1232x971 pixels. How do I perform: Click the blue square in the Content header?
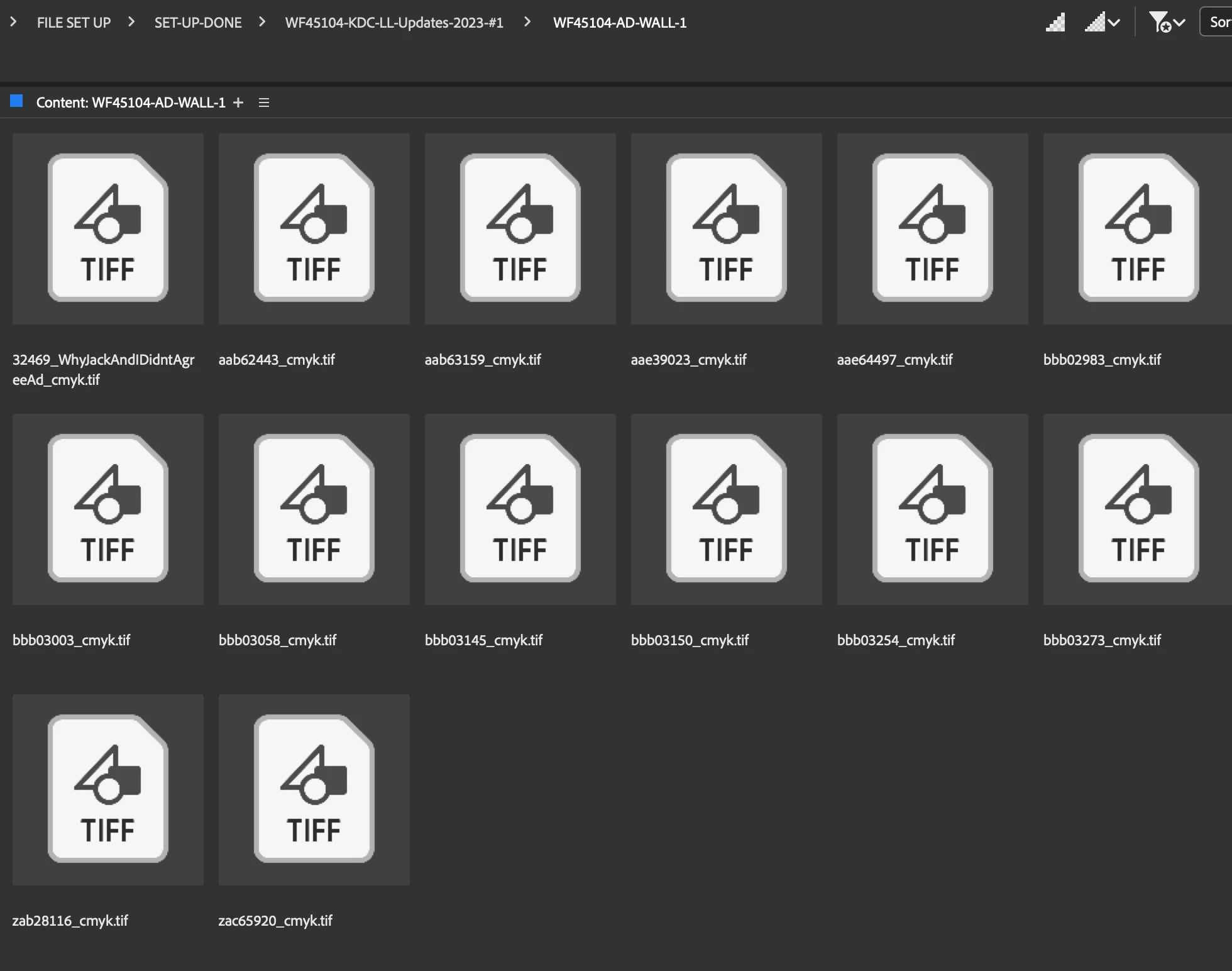[x=17, y=101]
